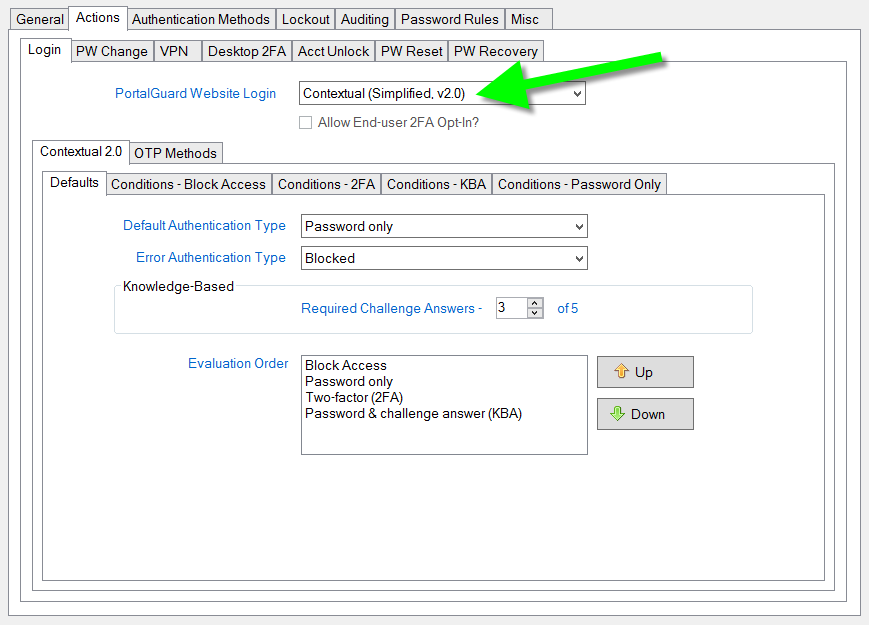Click the Required Challenge Answers number field

(x=512, y=308)
